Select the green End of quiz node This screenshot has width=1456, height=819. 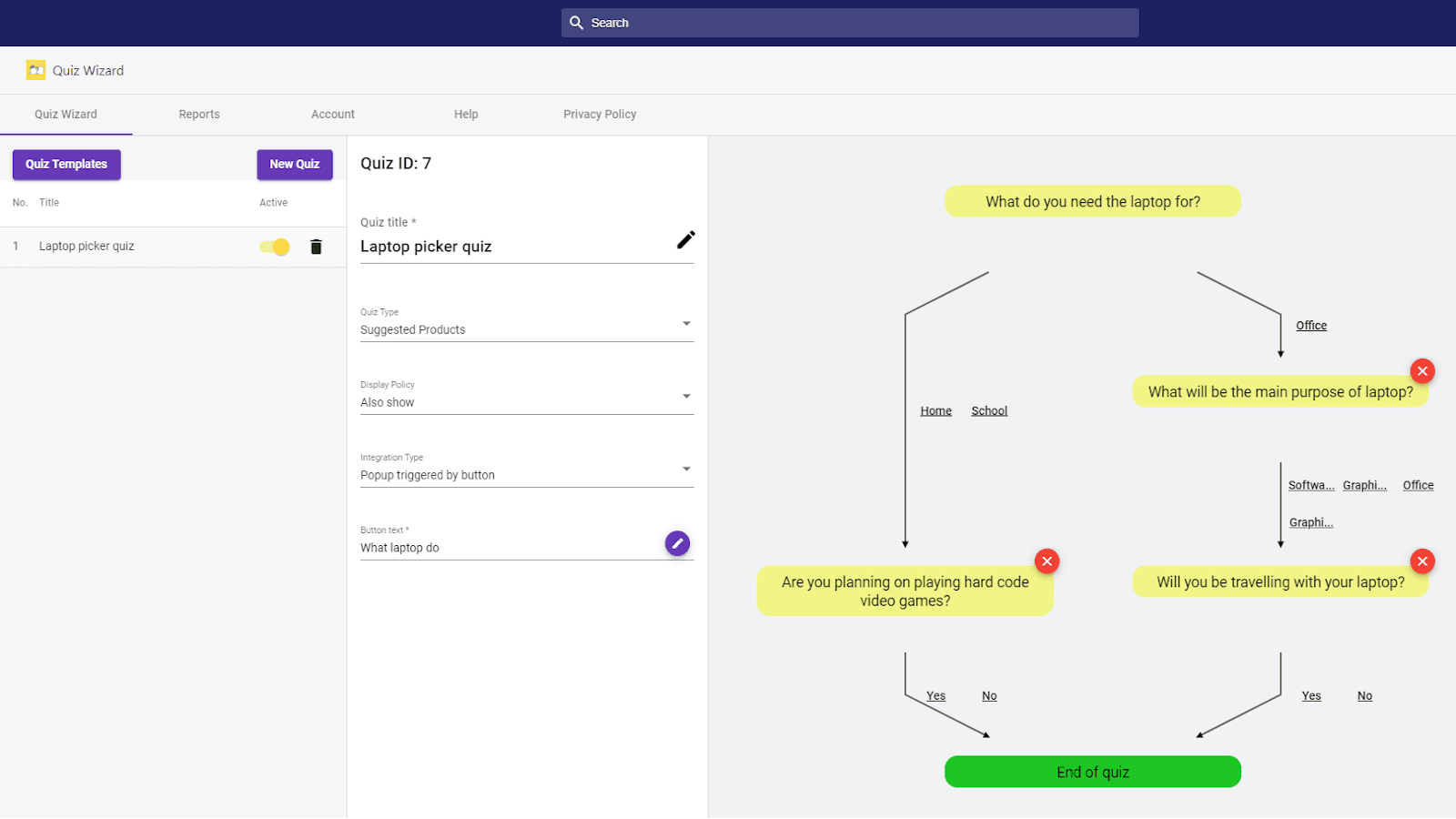pos(1092,771)
